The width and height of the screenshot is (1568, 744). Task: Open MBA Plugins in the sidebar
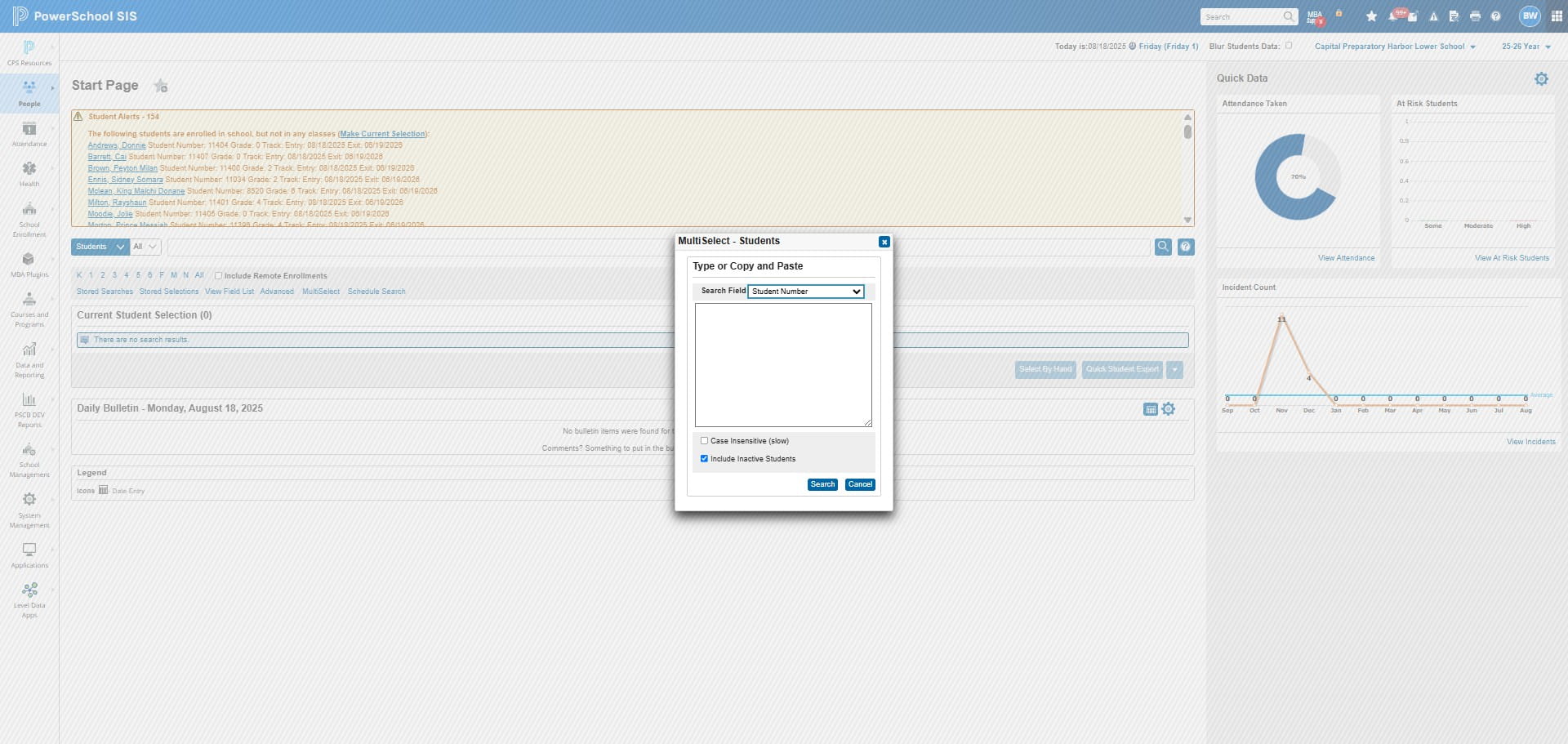[29, 265]
